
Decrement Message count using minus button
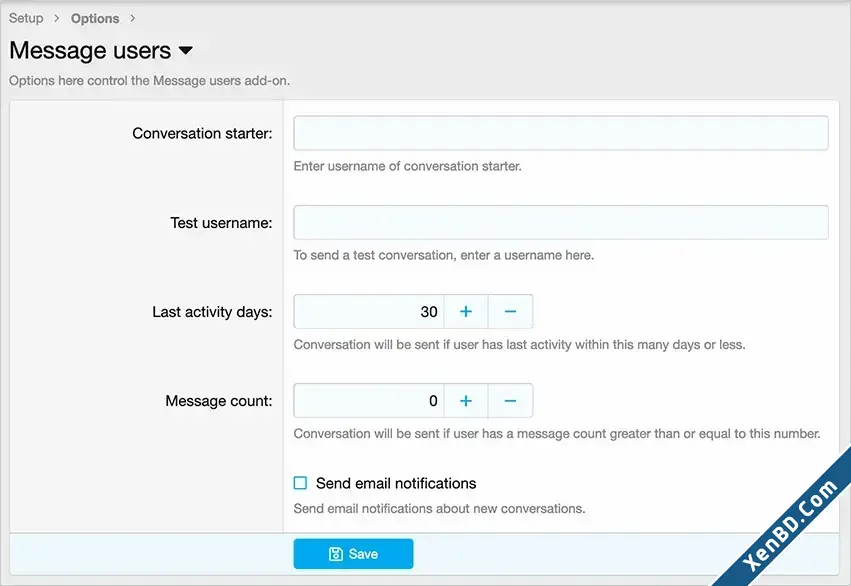510,401
